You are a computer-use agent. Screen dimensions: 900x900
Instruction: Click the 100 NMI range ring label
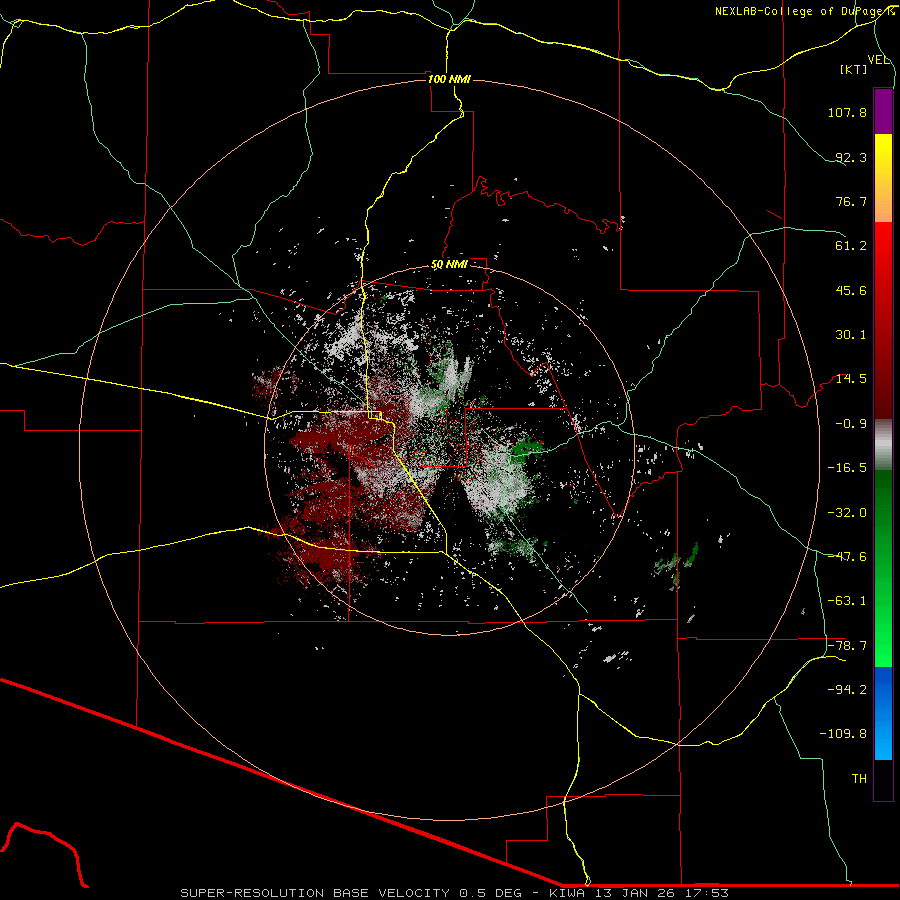pos(449,79)
